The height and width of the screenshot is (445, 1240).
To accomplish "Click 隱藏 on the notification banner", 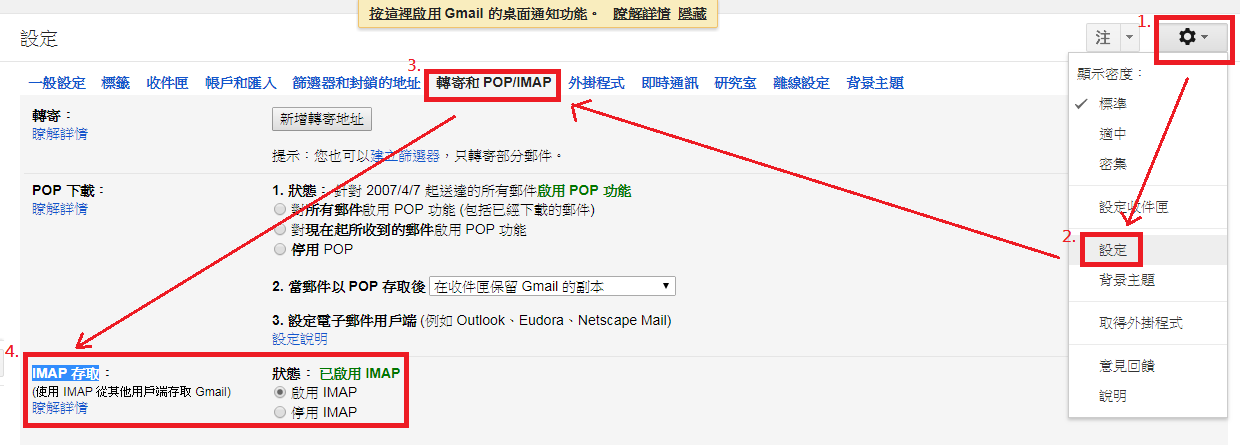I will click(x=692, y=13).
